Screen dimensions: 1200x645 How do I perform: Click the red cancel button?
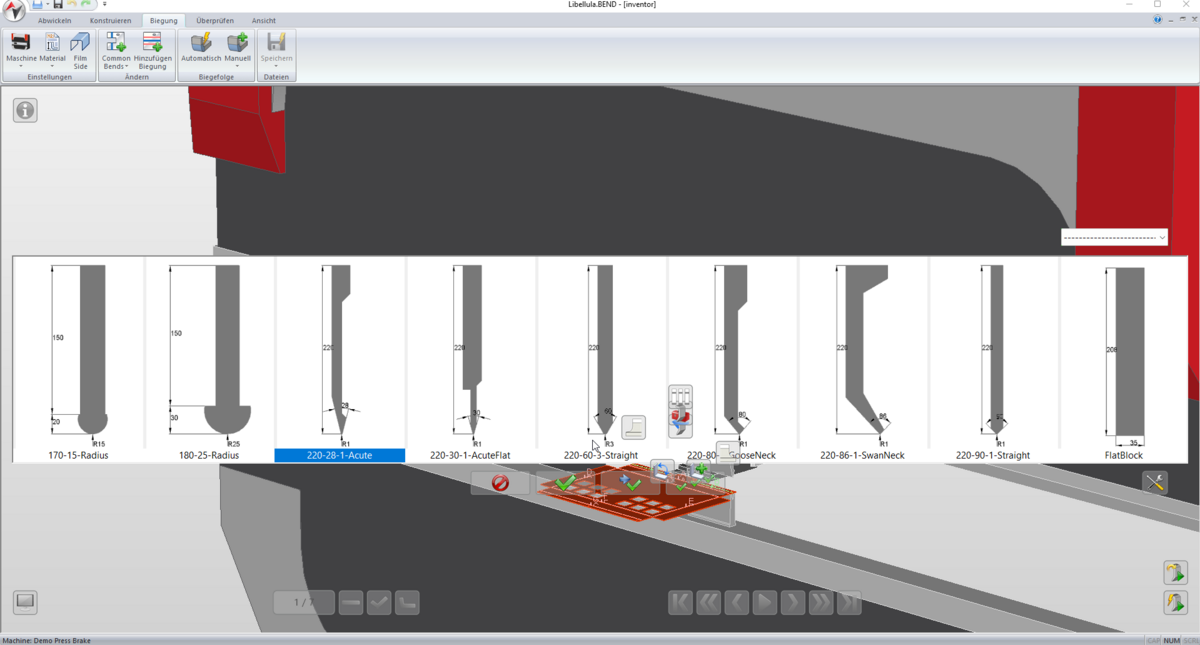(500, 483)
